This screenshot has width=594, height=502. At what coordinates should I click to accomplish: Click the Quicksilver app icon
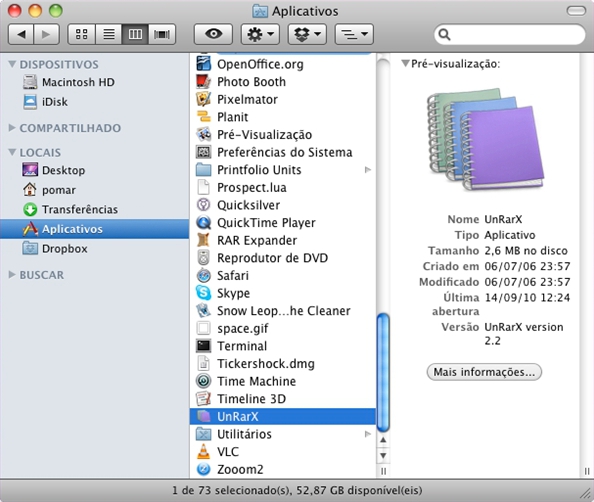point(203,205)
